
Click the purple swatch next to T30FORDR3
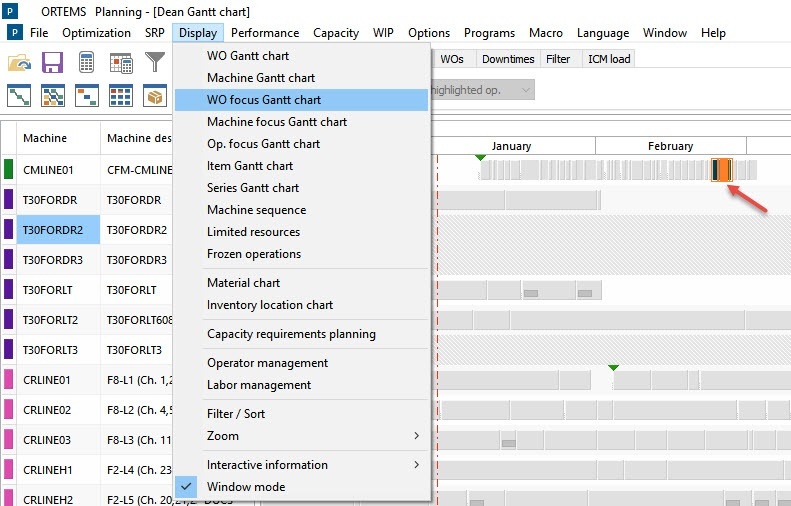(x=8, y=259)
